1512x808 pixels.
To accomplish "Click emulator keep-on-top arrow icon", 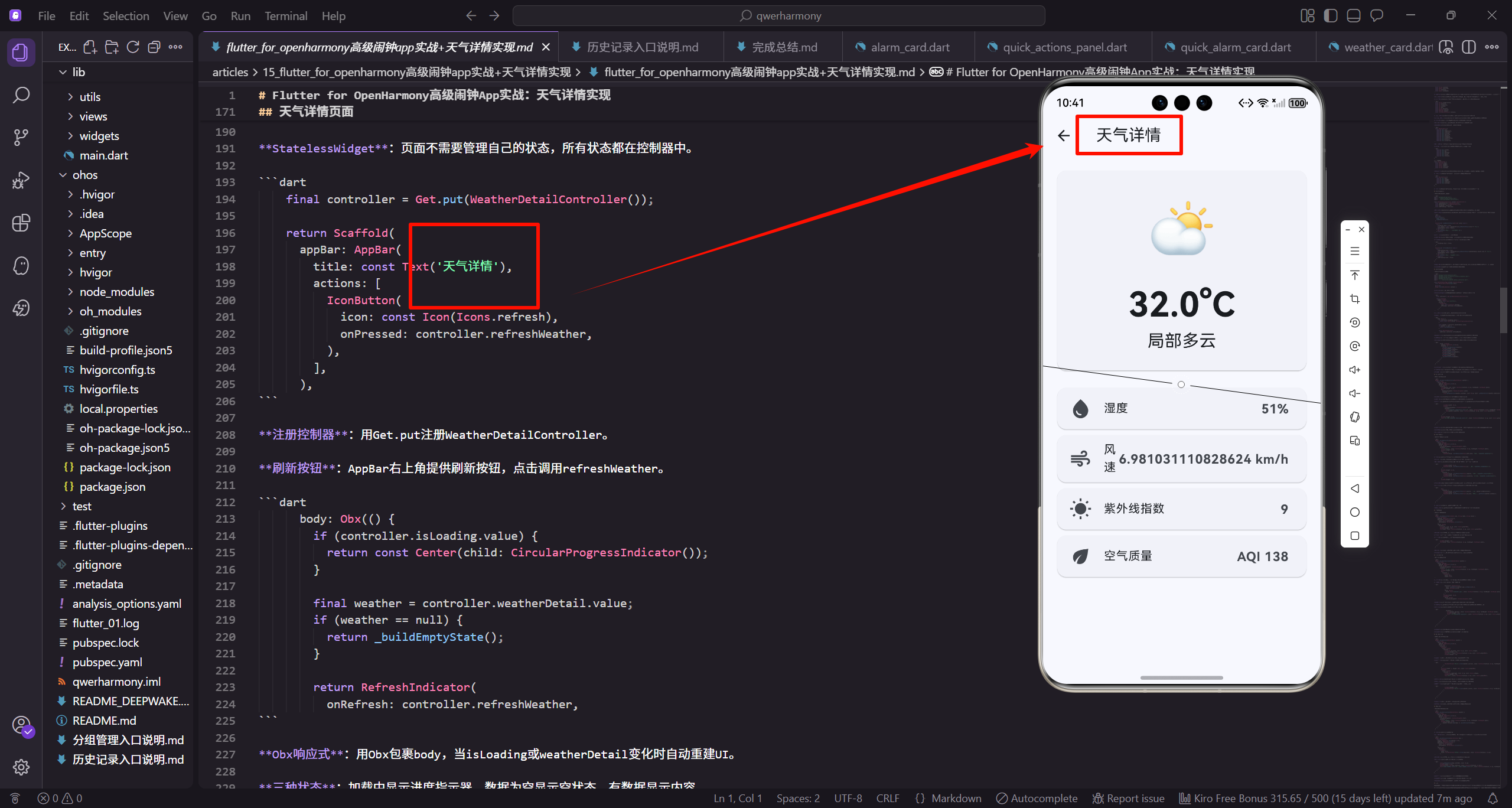I will tap(1355, 275).
